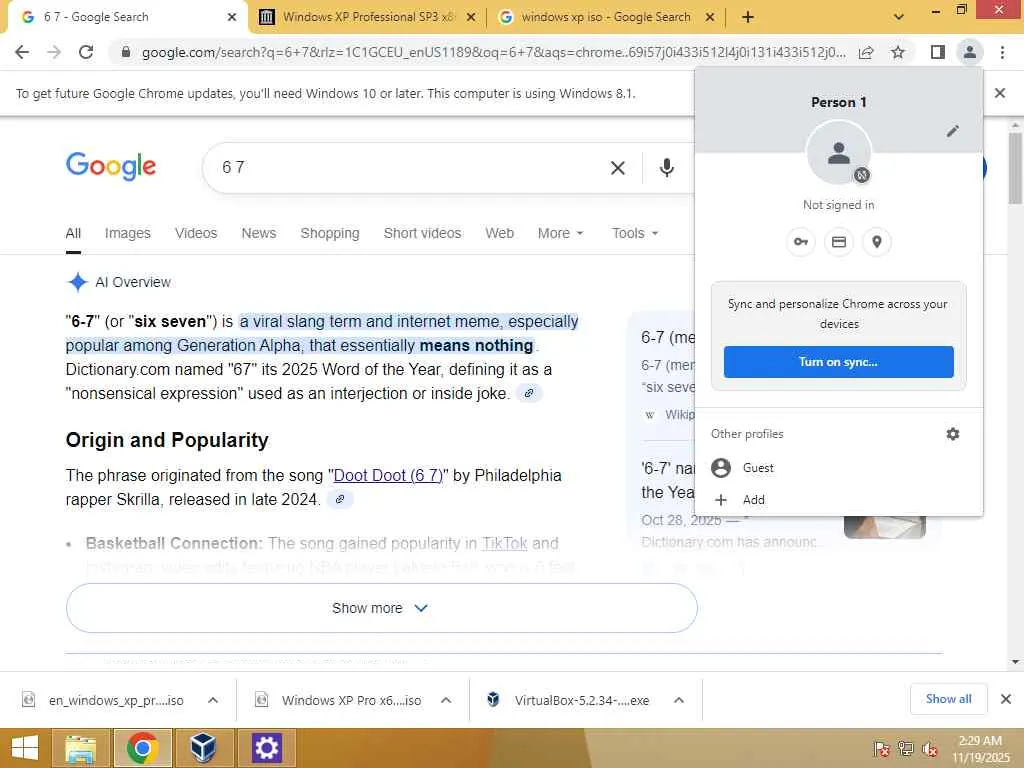Screen dimensions: 1024x768
Task: Bookmark this tab with the star icon
Action: (x=898, y=52)
